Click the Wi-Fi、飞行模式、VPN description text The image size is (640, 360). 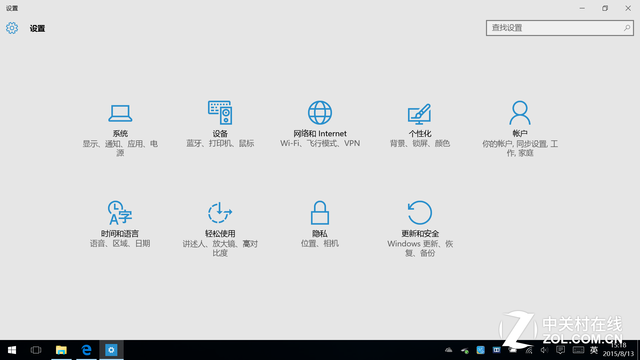(320, 143)
